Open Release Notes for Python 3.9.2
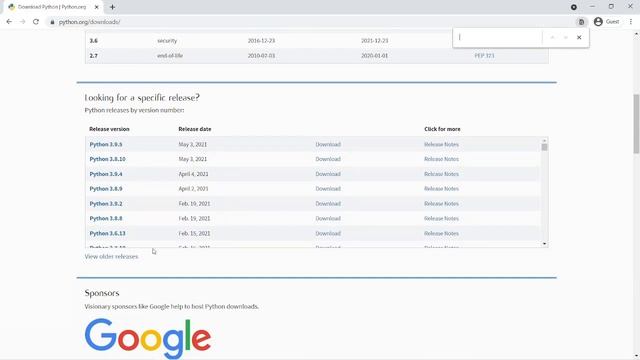640x360 pixels. click(441, 204)
